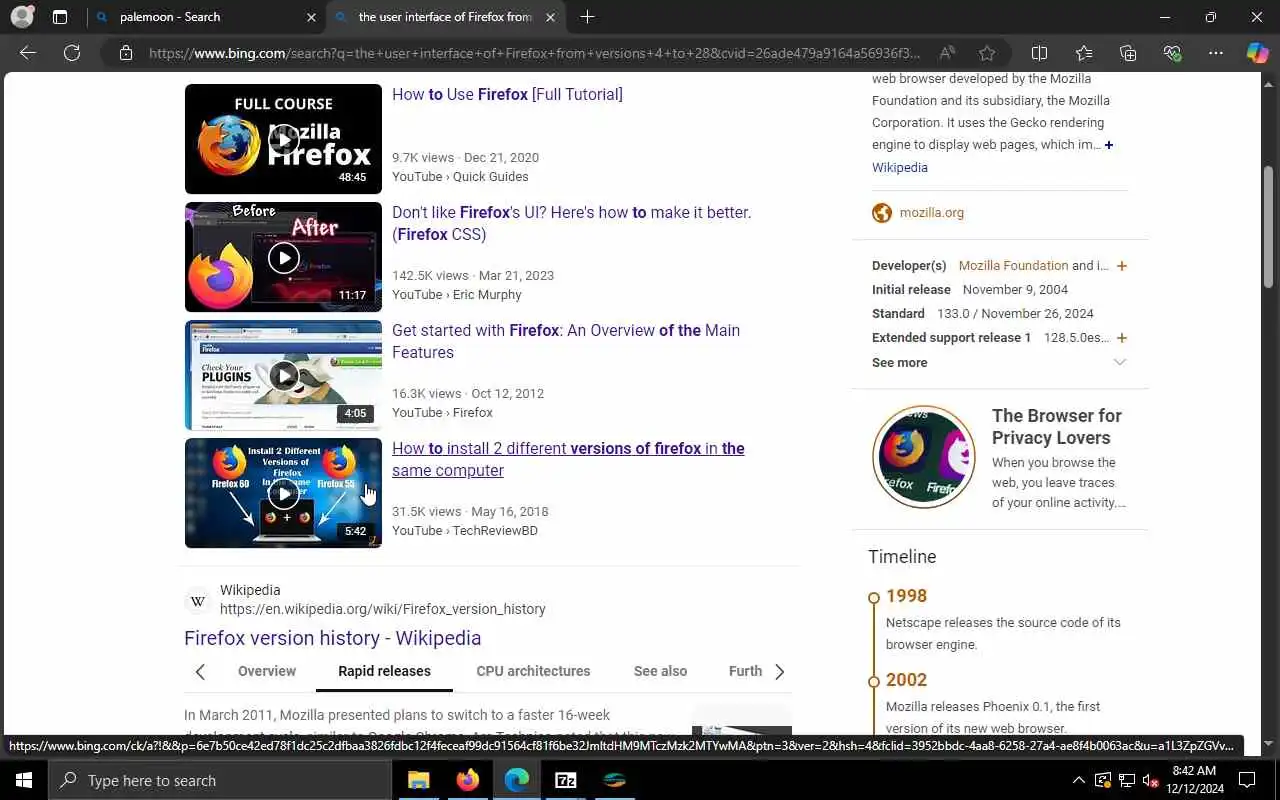Open Firefox version history - Wikipedia result
This screenshot has height=800, width=1280.
333,638
